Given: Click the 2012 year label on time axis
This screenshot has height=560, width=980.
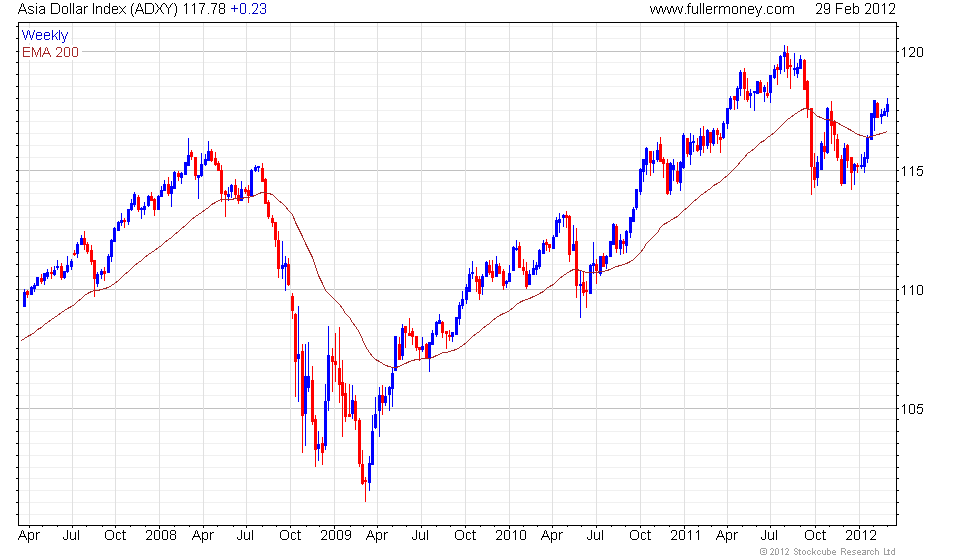Looking at the screenshot, I should (x=861, y=536).
